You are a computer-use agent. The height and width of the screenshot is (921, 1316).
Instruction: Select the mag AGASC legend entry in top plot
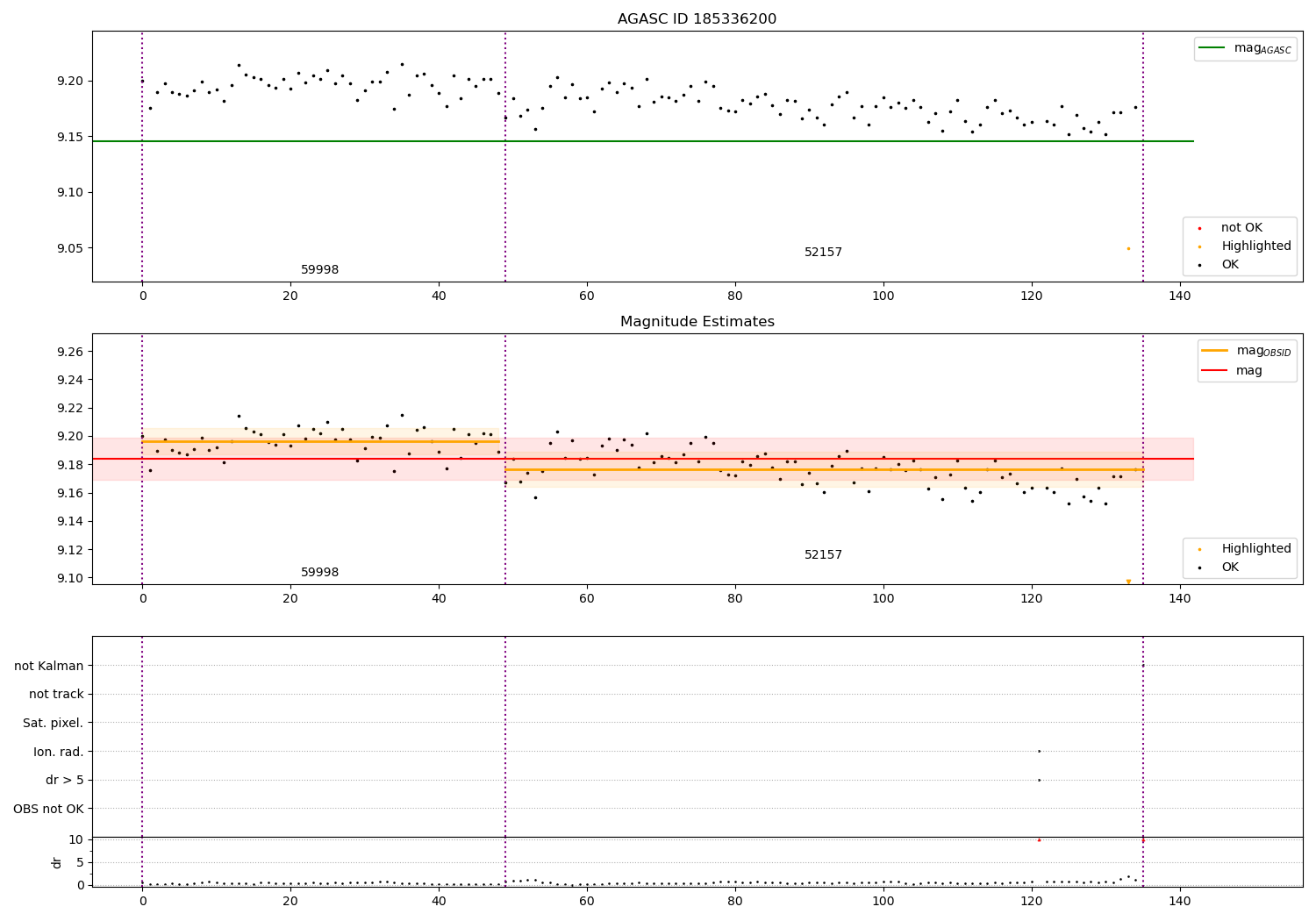[x=1245, y=49]
